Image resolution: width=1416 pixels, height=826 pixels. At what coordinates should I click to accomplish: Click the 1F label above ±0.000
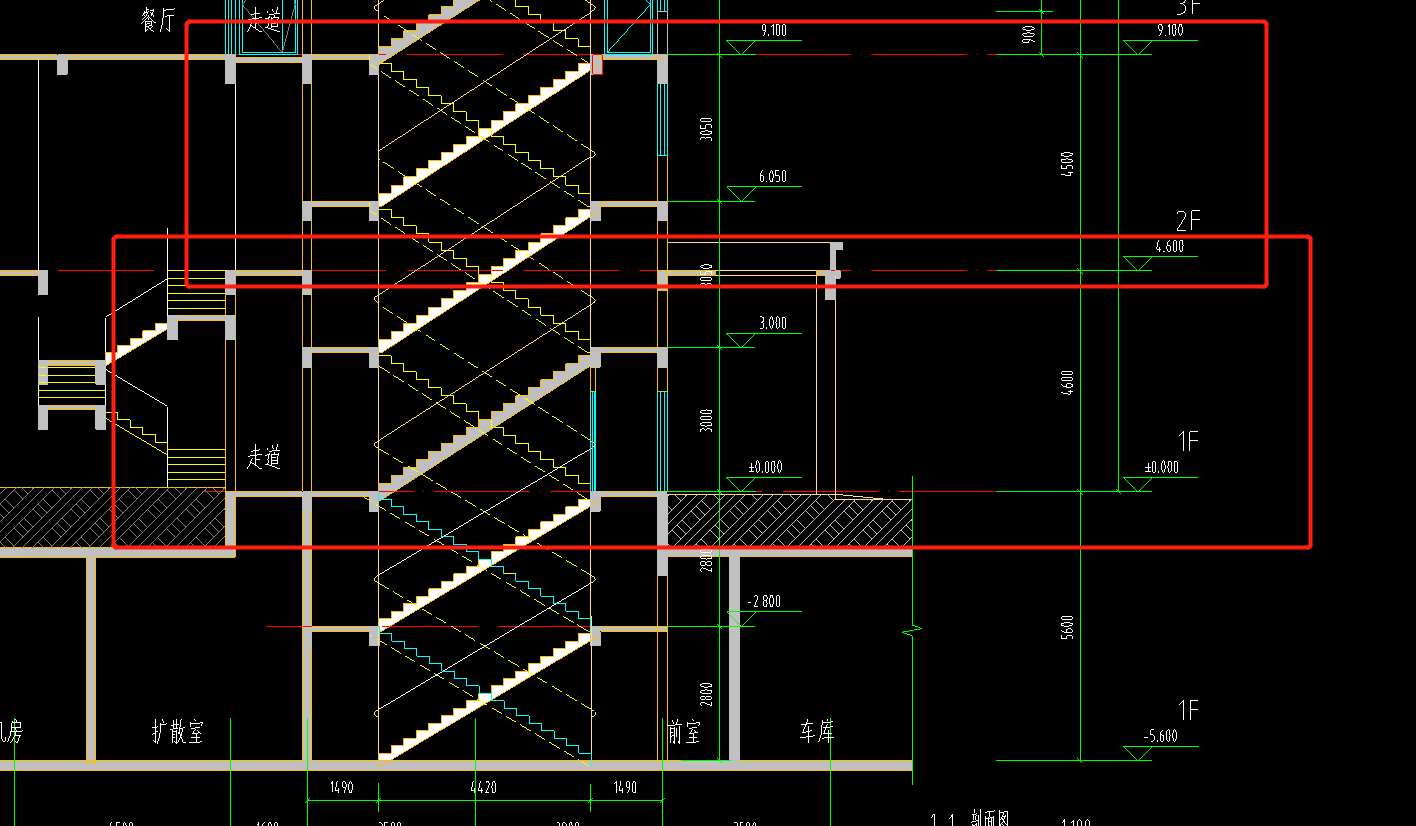(x=1187, y=441)
